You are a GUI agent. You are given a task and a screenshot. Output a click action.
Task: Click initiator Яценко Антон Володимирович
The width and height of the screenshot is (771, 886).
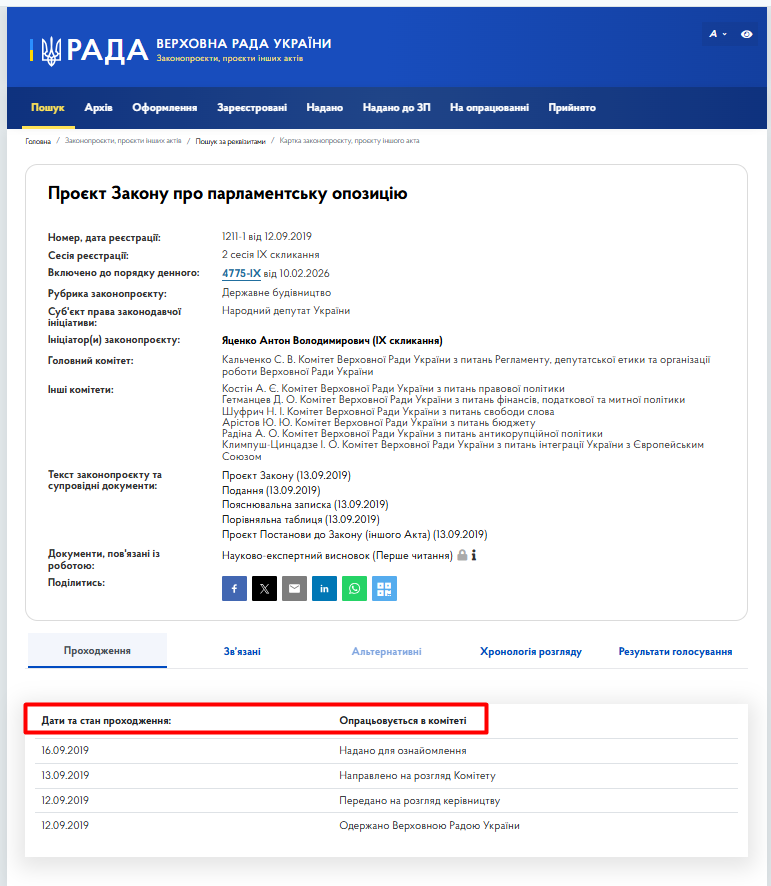332,340
